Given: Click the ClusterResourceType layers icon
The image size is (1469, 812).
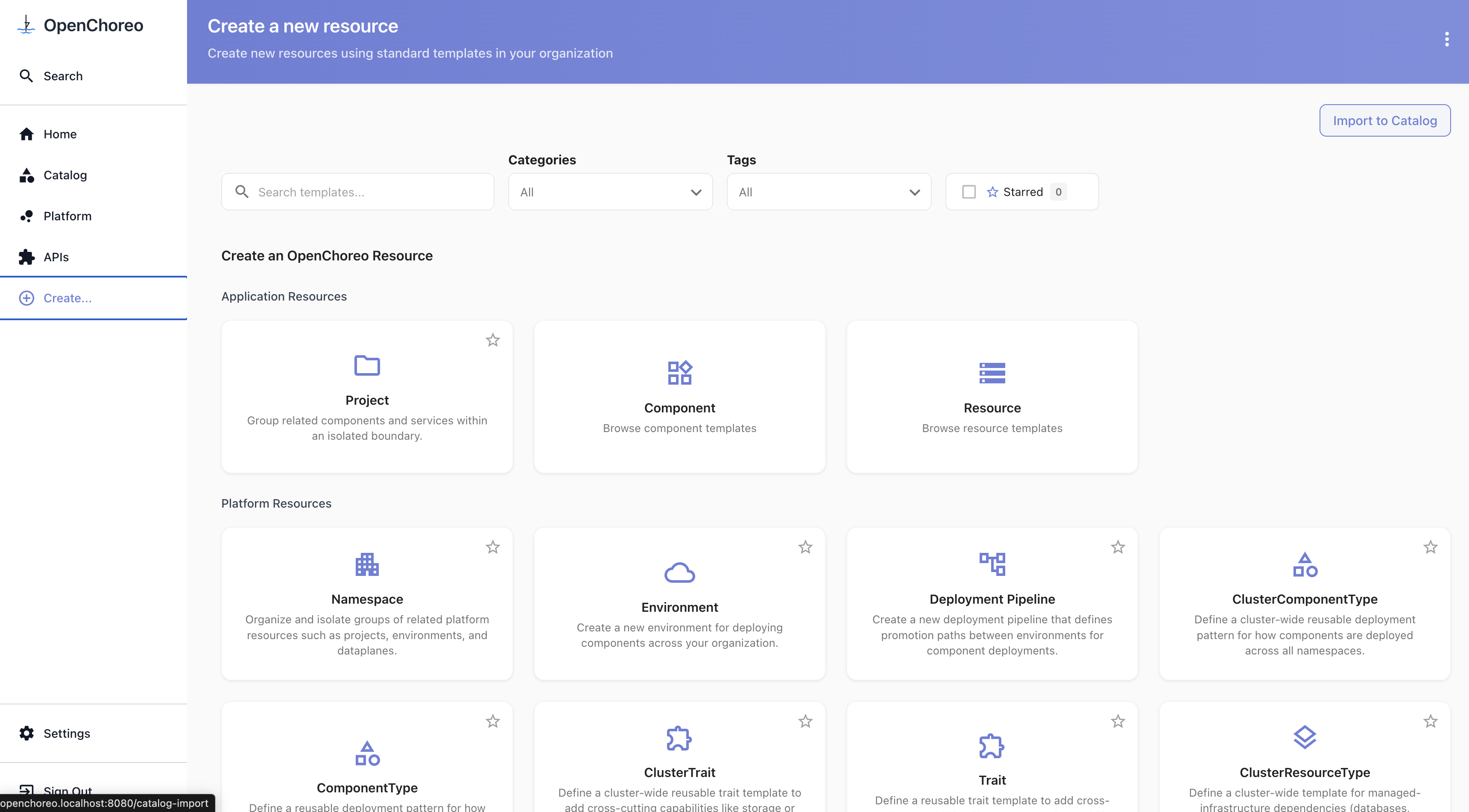Looking at the screenshot, I should click(1305, 738).
